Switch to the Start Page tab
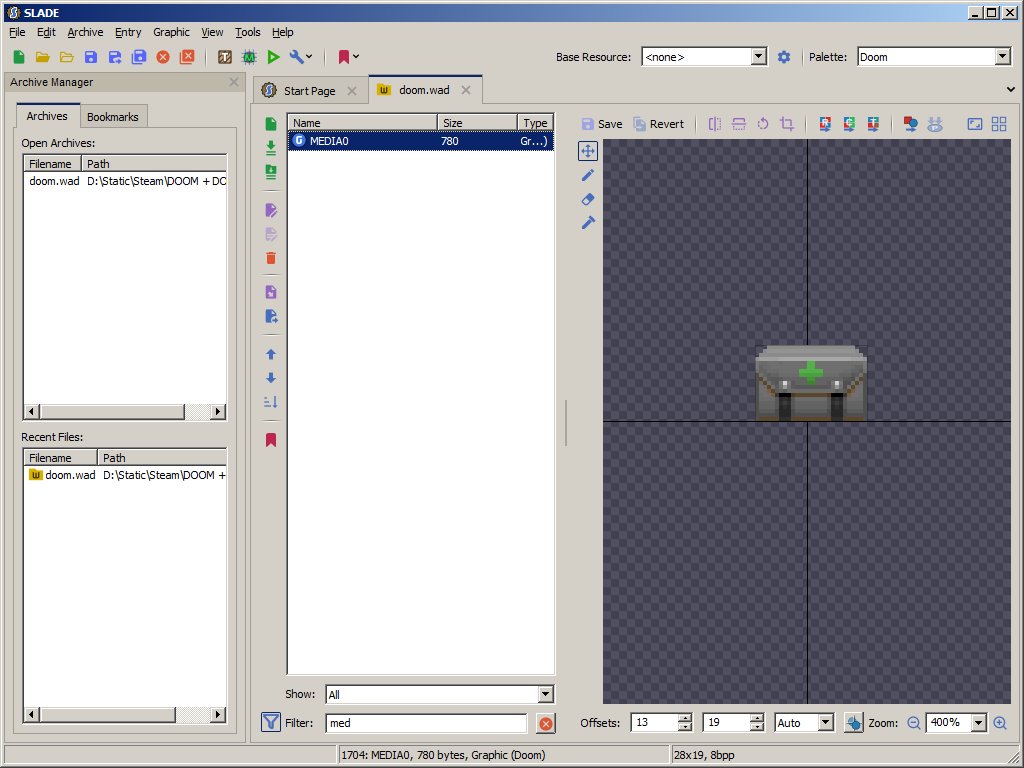The height and width of the screenshot is (768, 1024). pos(310,91)
